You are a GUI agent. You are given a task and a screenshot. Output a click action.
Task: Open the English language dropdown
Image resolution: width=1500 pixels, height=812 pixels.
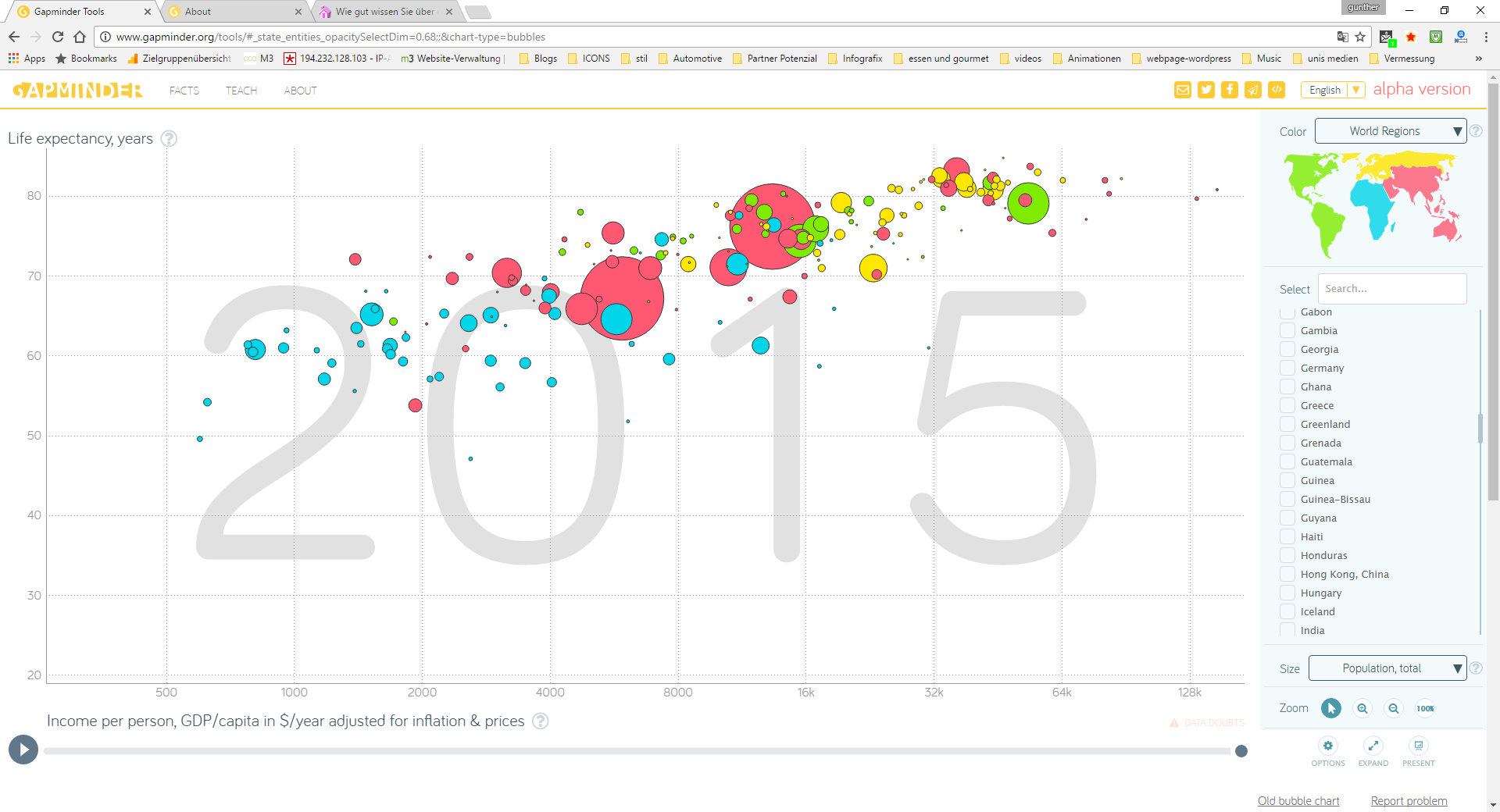coord(1333,90)
